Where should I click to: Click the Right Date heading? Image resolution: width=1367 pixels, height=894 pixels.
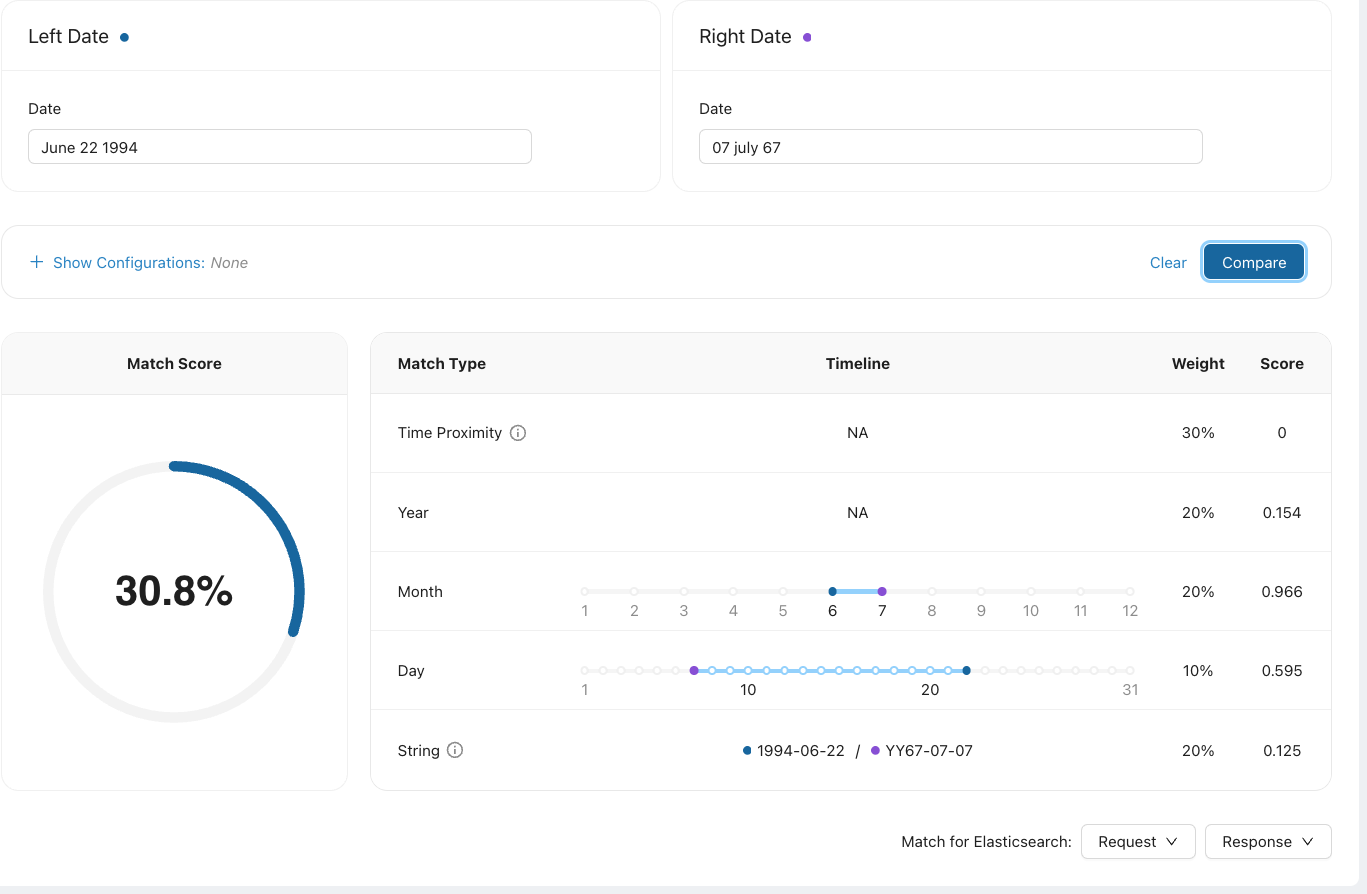tap(745, 37)
